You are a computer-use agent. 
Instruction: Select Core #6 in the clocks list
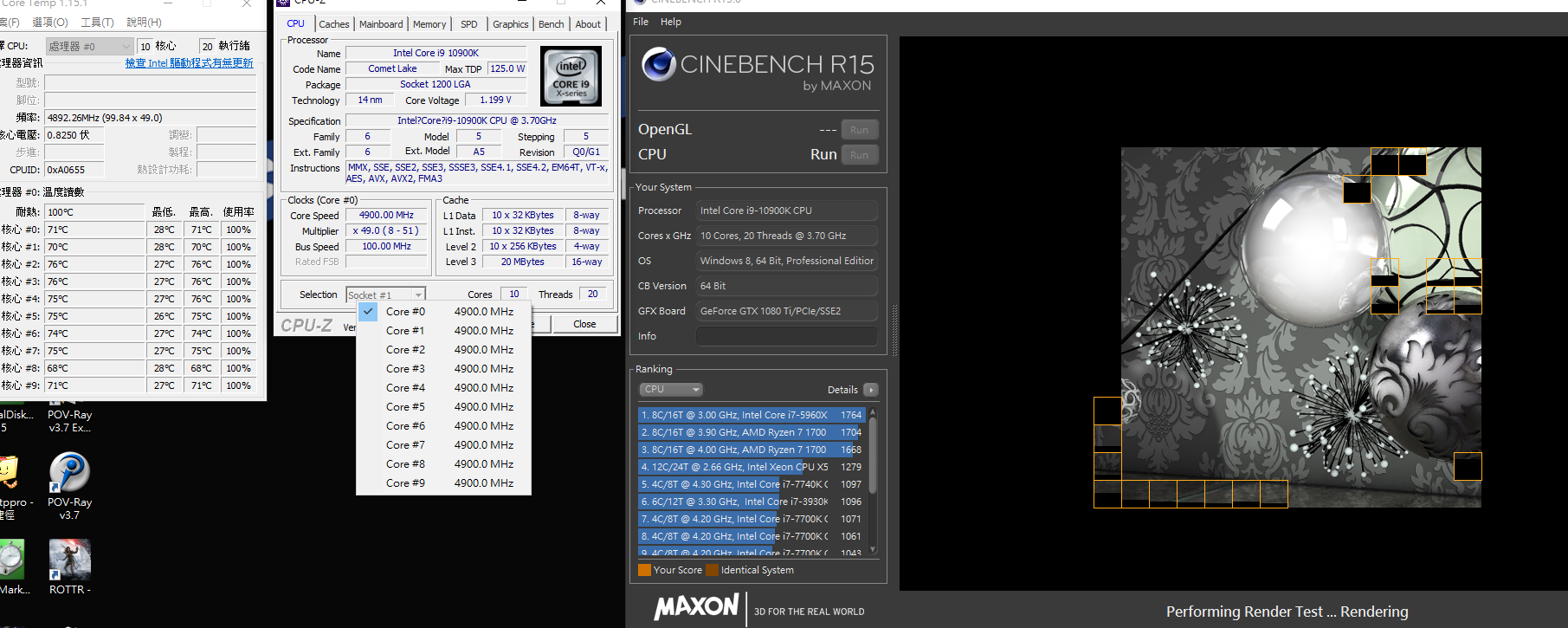pyautogui.click(x=443, y=426)
